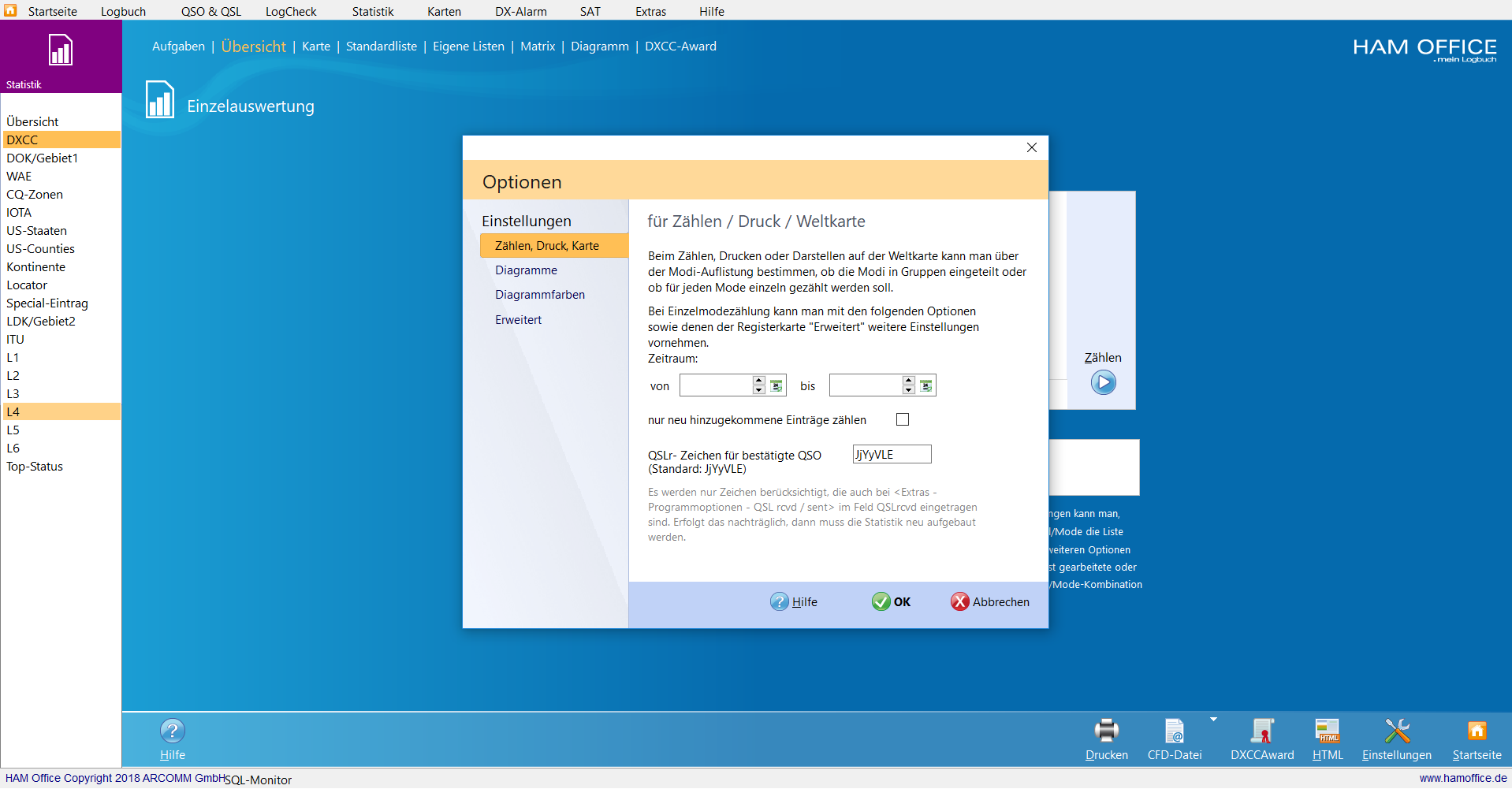Increase the 'bis' date with up arrow

pos(908,381)
